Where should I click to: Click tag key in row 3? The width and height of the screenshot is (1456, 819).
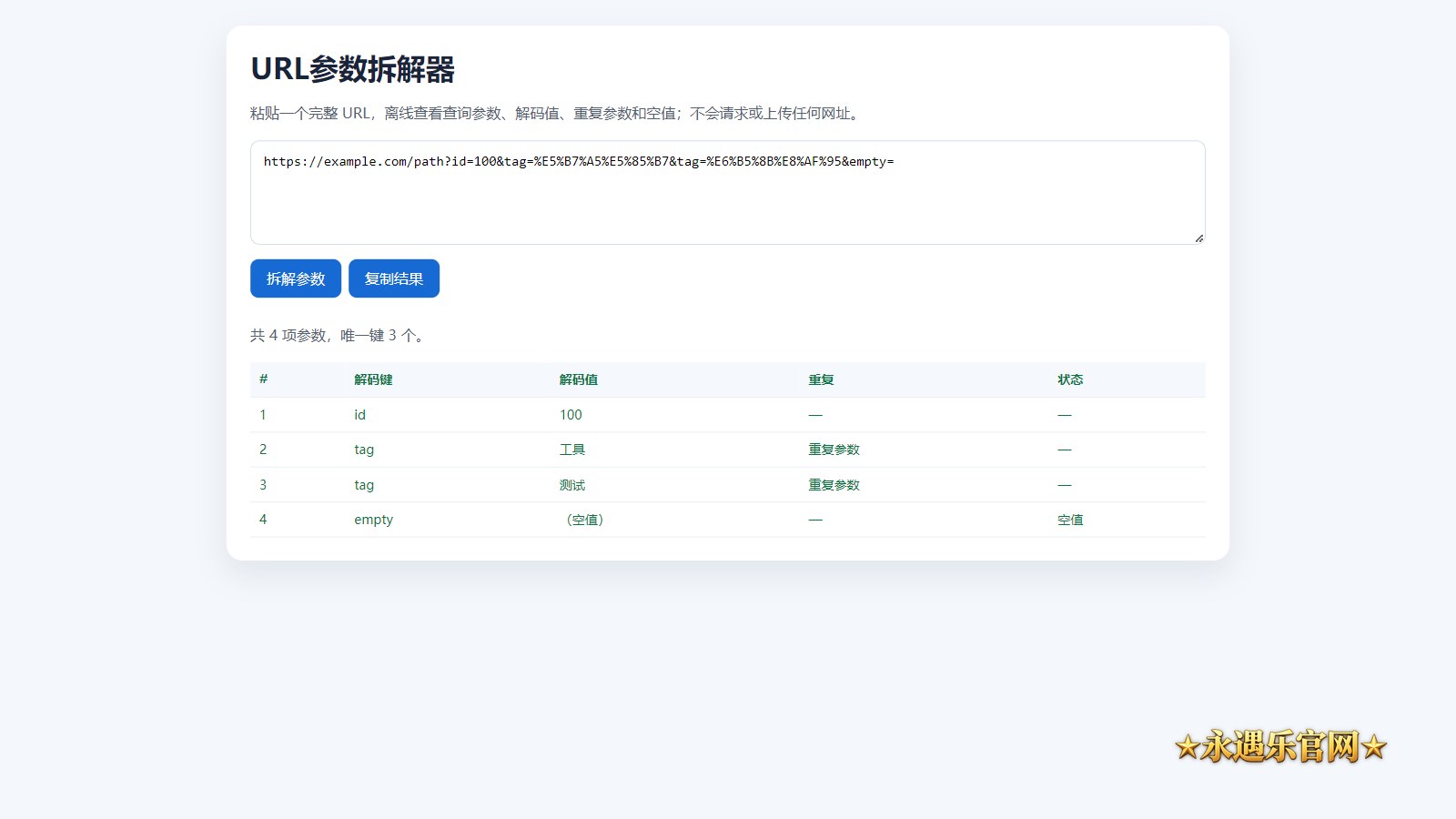tap(364, 485)
